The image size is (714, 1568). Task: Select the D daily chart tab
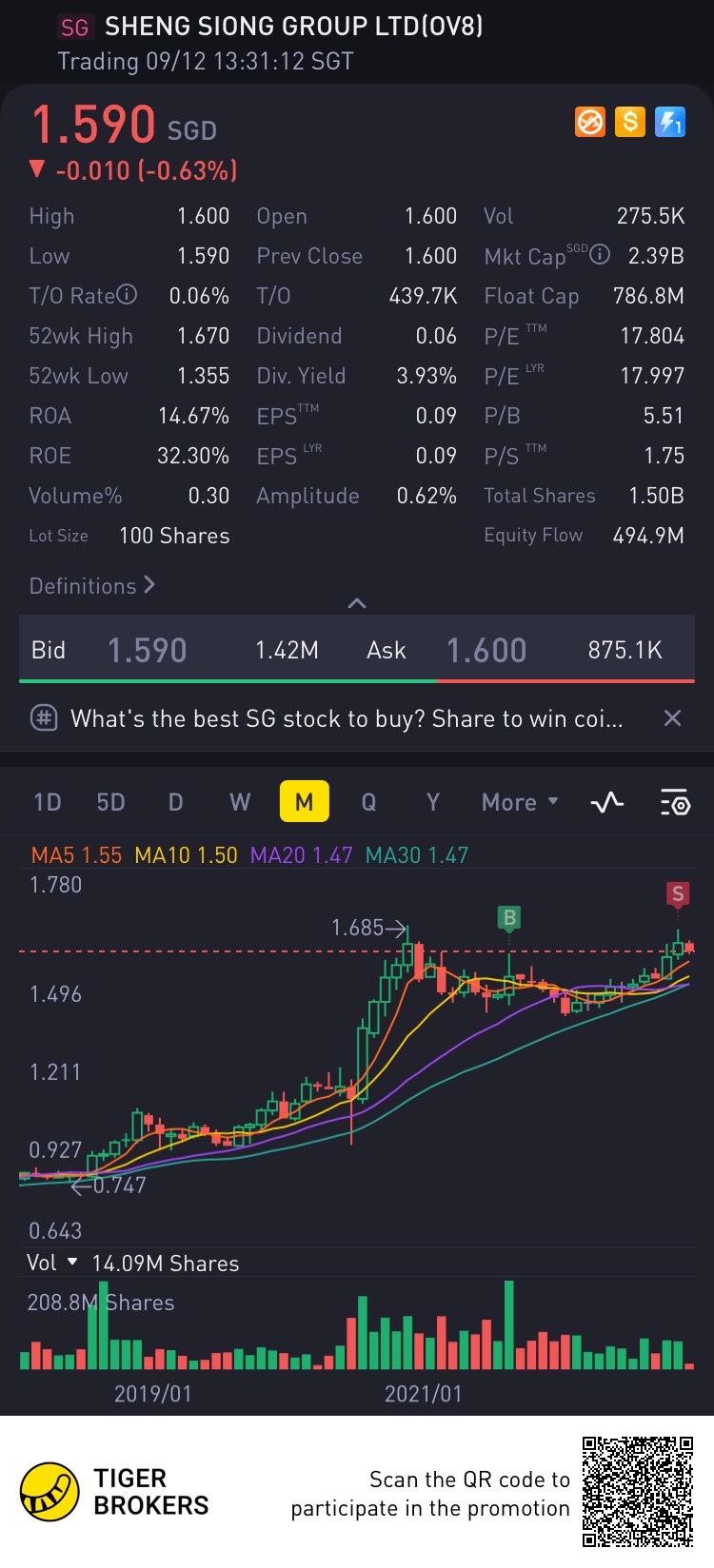[175, 802]
